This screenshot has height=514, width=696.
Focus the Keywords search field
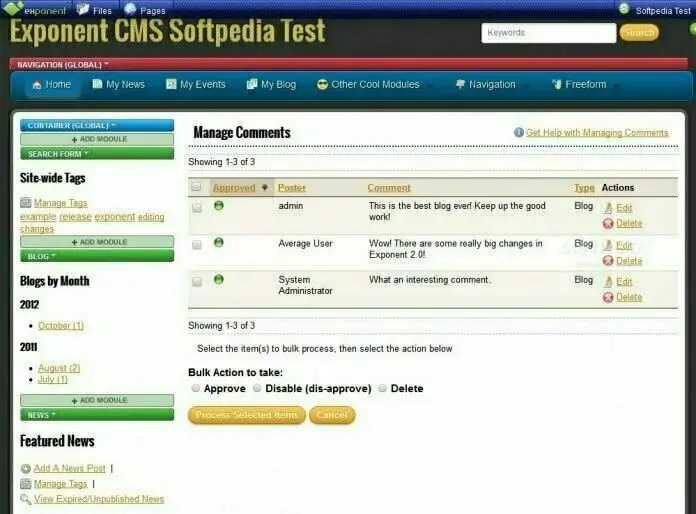click(549, 33)
